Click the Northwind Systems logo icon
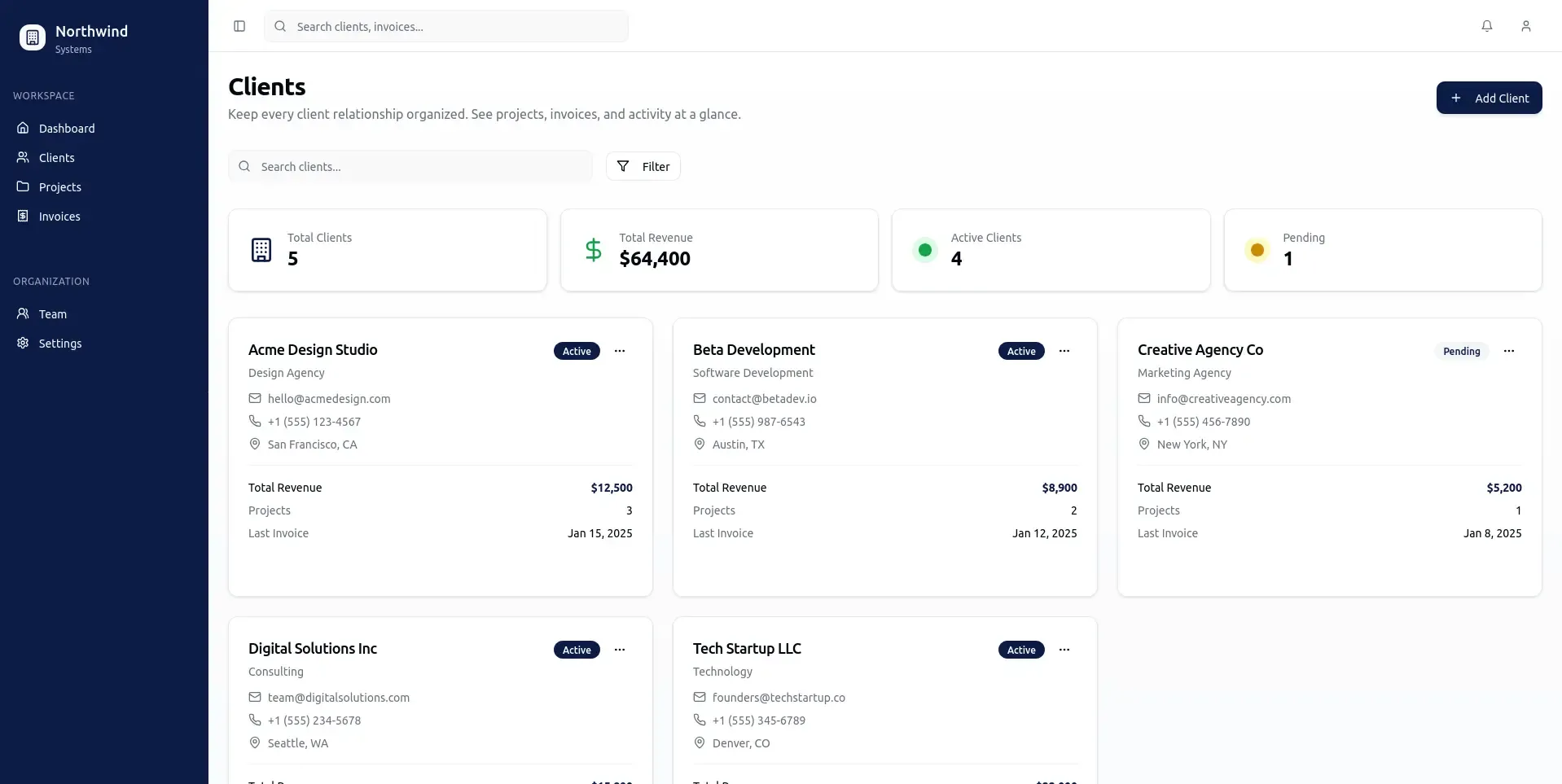The width and height of the screenshot is (1562, 784). 32,37
